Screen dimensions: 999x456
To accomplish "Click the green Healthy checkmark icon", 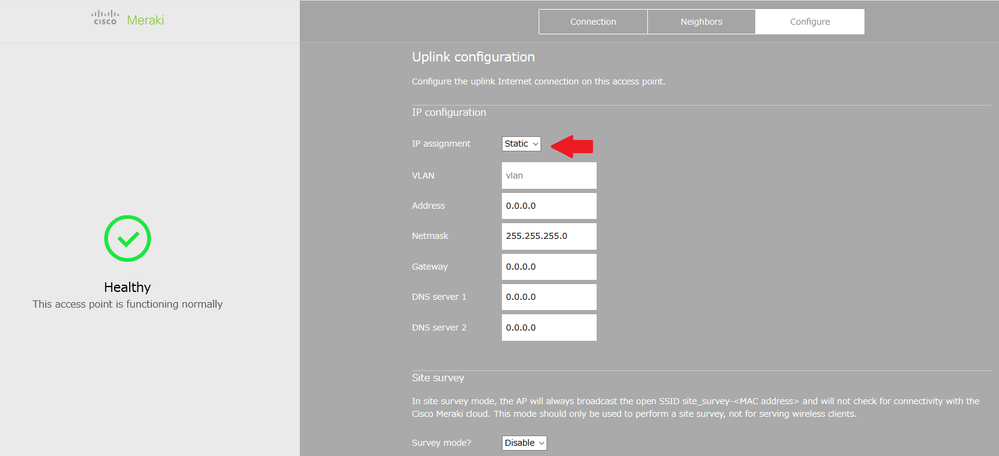I will pyautogui.click(x=128, y=238).
